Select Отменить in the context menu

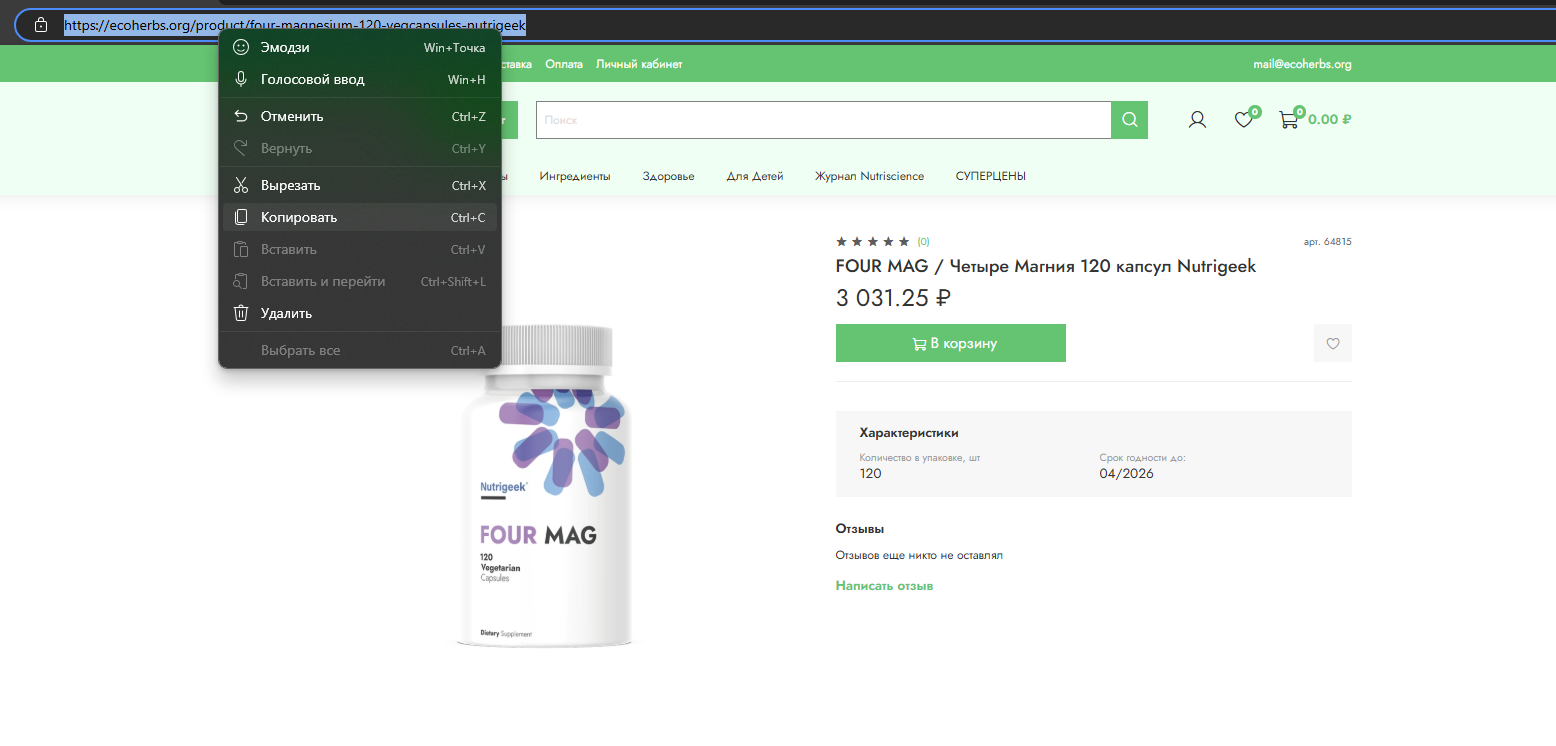click(x=359, y=116)
